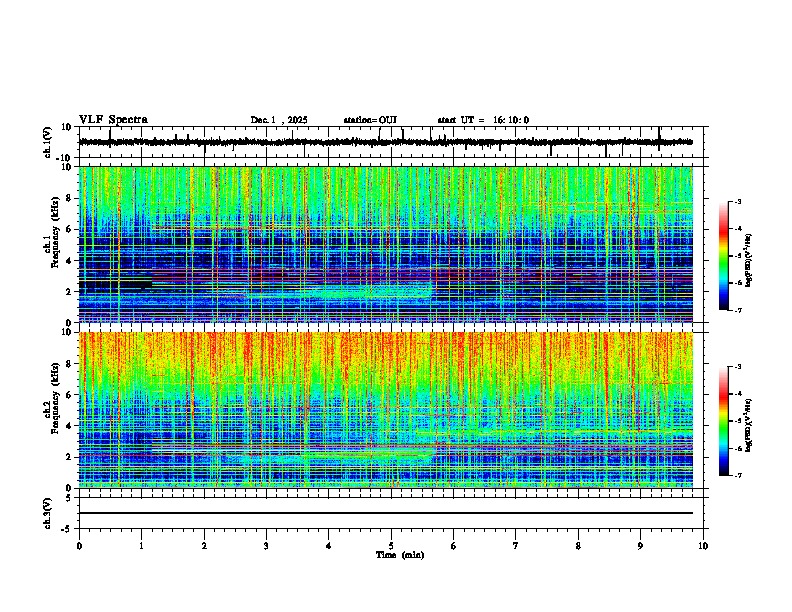
Task: Click time axis tick label "0"
Action: (x=79, y=546)
